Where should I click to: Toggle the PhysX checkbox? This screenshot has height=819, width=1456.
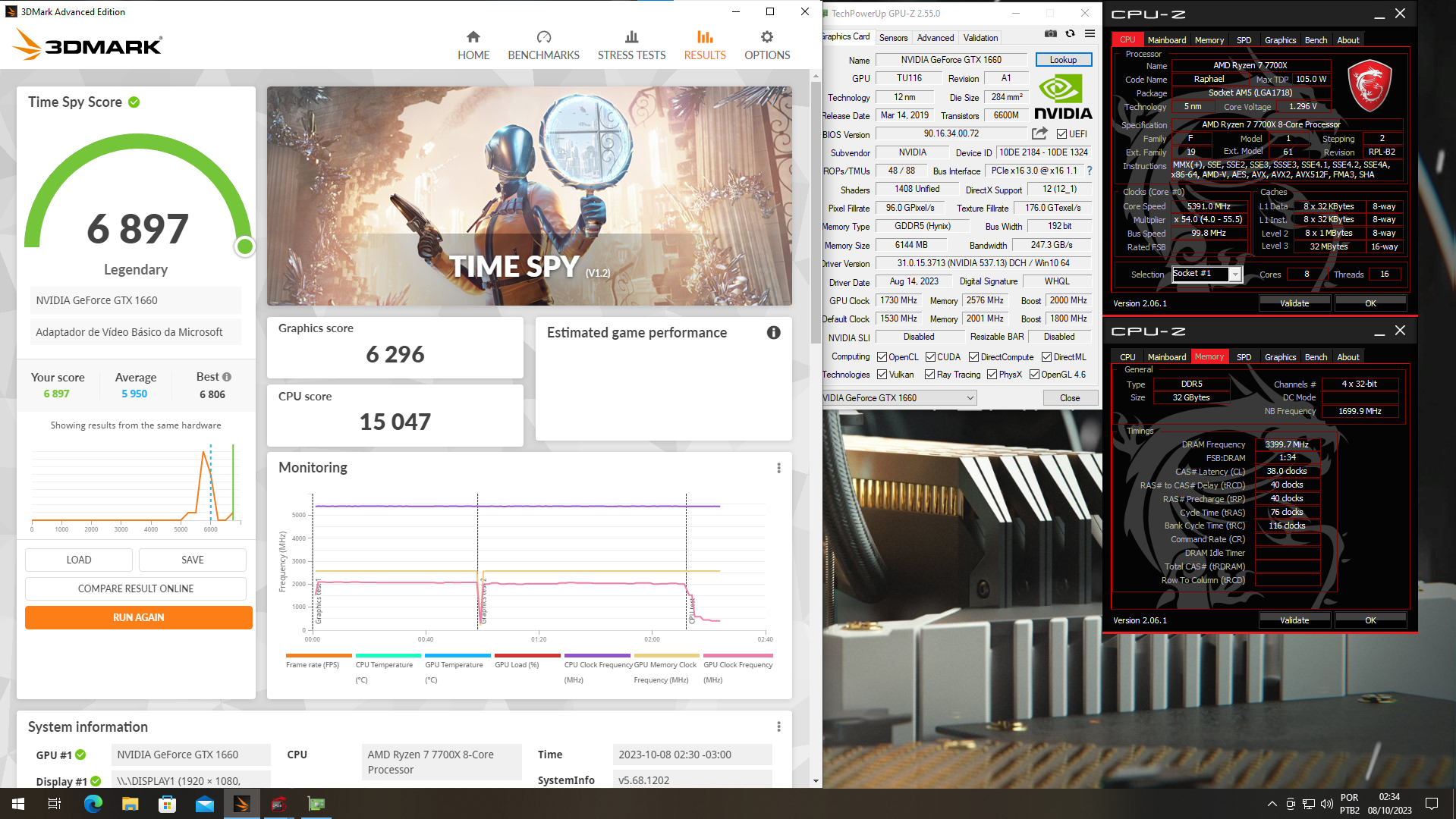click(x=992, y=375)
